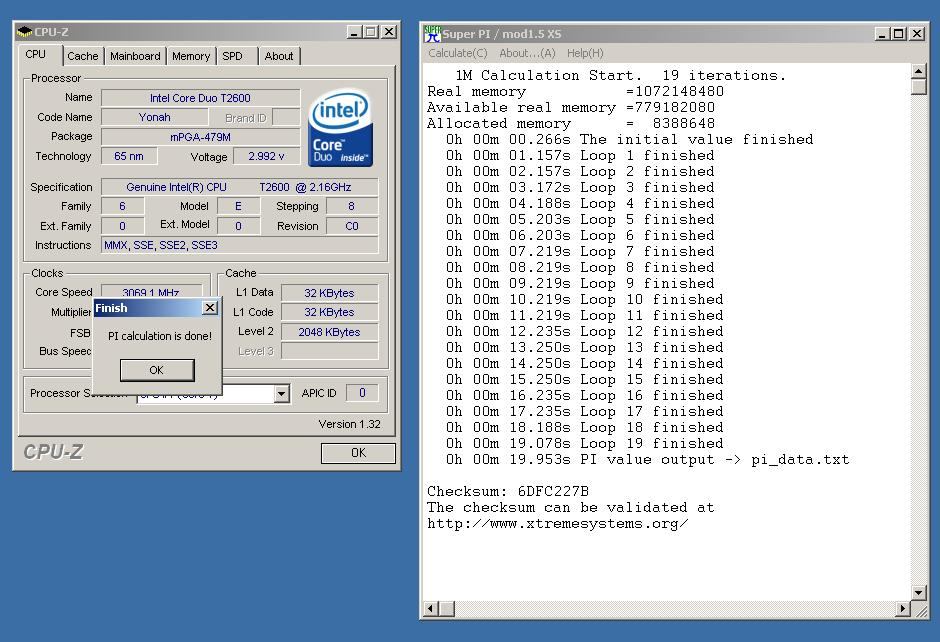Open the About...(A) menu in Super PI
Image resolution: width=940 pixels, height=642 pixels.
[x=527, y=53]
